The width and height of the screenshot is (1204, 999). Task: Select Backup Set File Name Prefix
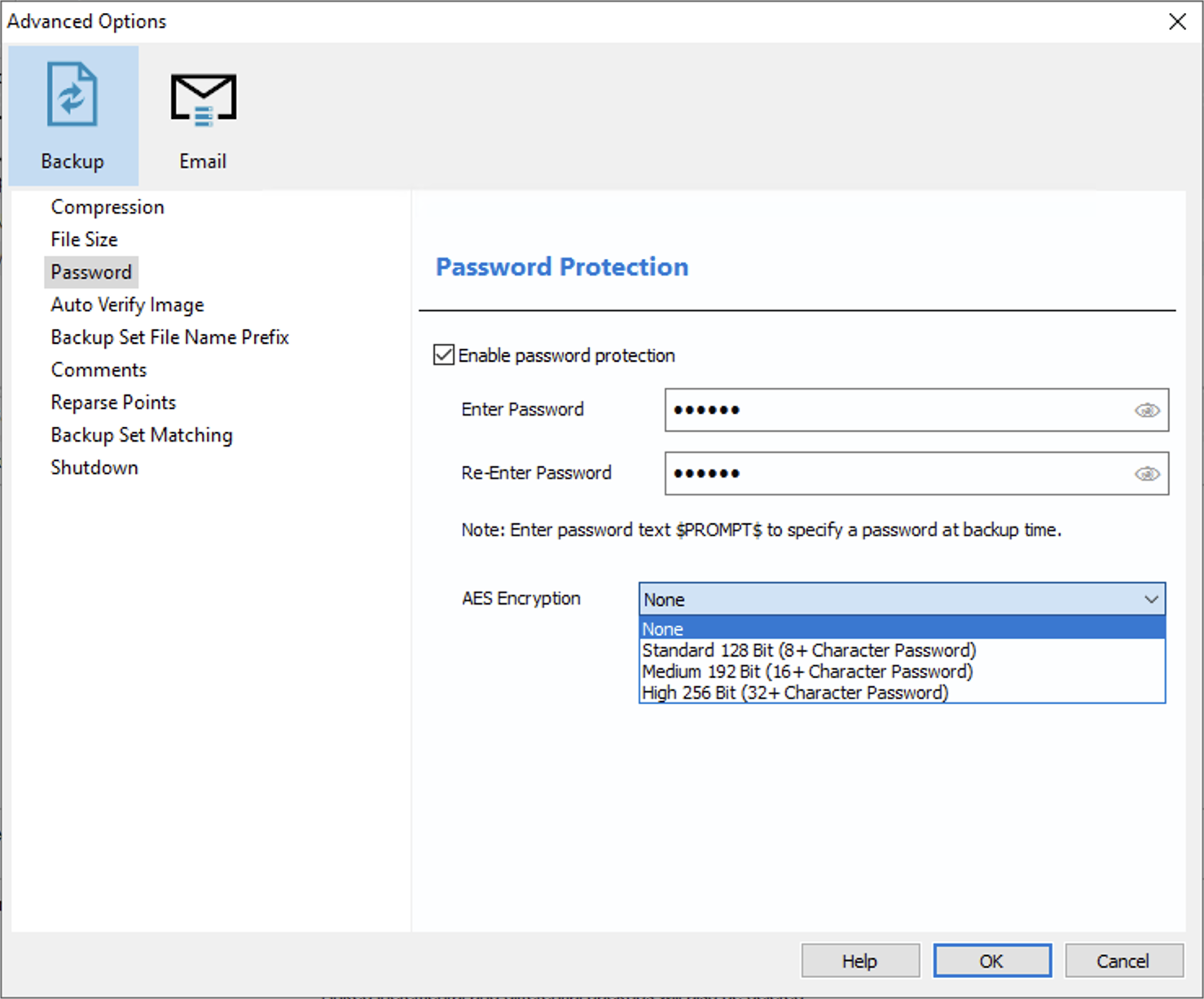coord(169,337)
